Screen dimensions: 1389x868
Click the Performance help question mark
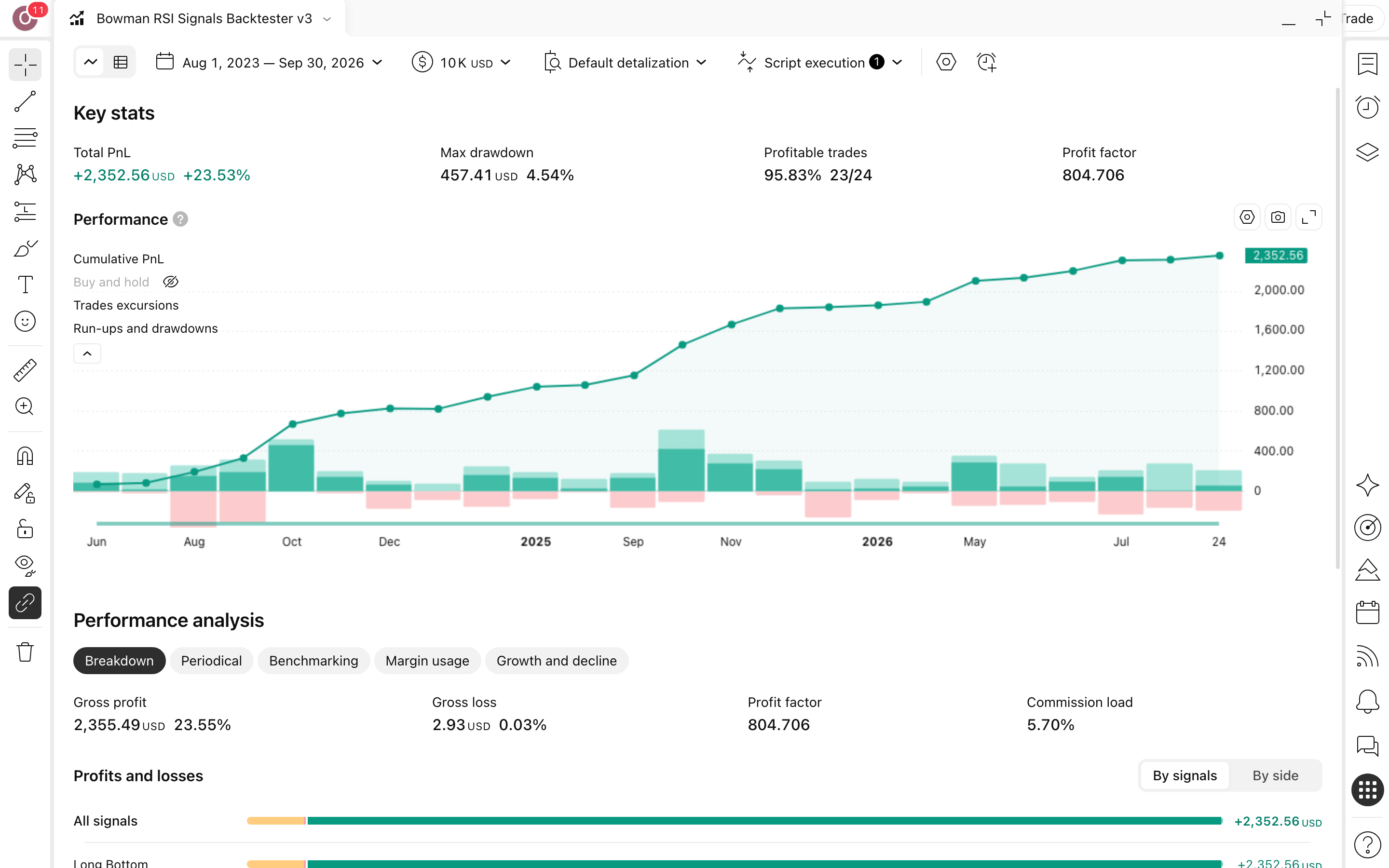(180, 219)
